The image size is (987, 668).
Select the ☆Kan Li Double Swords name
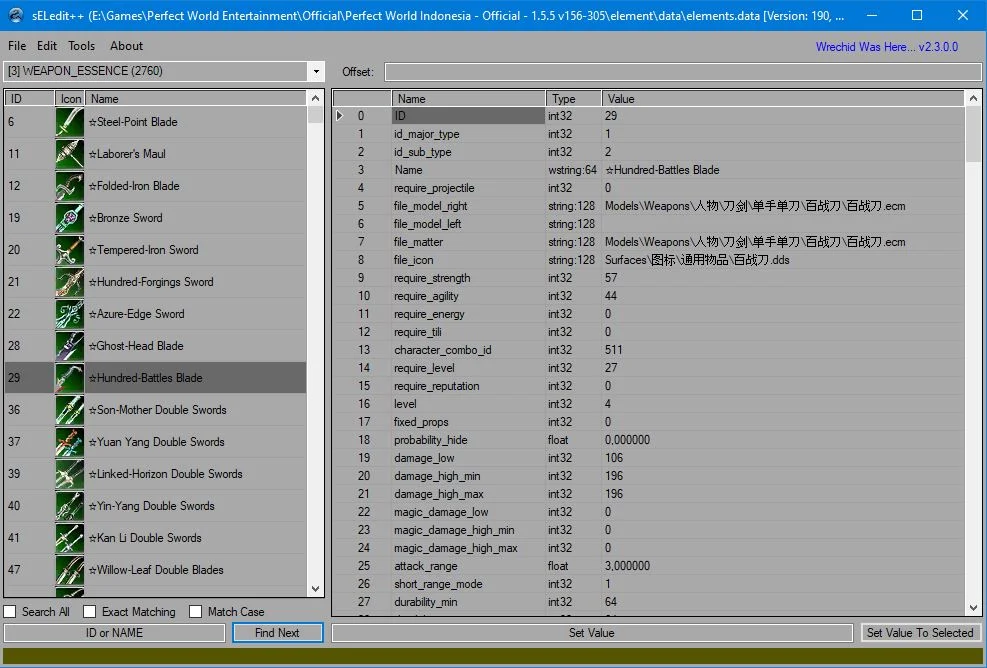[145, 538]
